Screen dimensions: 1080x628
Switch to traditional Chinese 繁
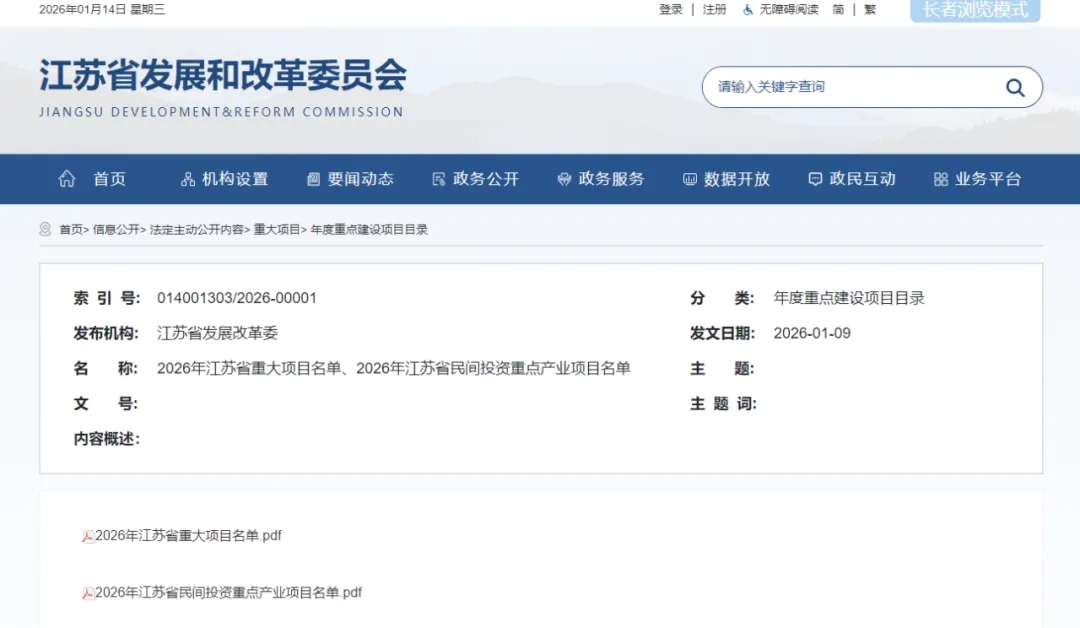tap(870, 9)
